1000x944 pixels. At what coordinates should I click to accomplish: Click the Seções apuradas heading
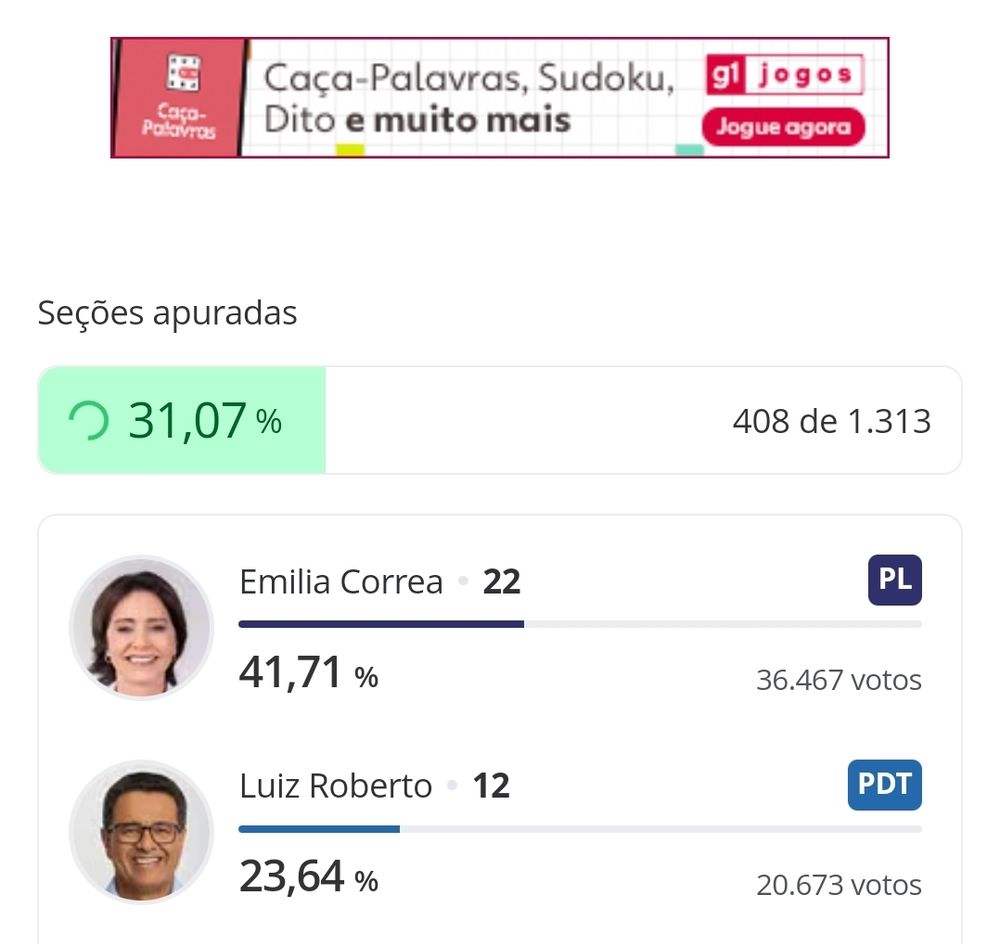(167, 313)
